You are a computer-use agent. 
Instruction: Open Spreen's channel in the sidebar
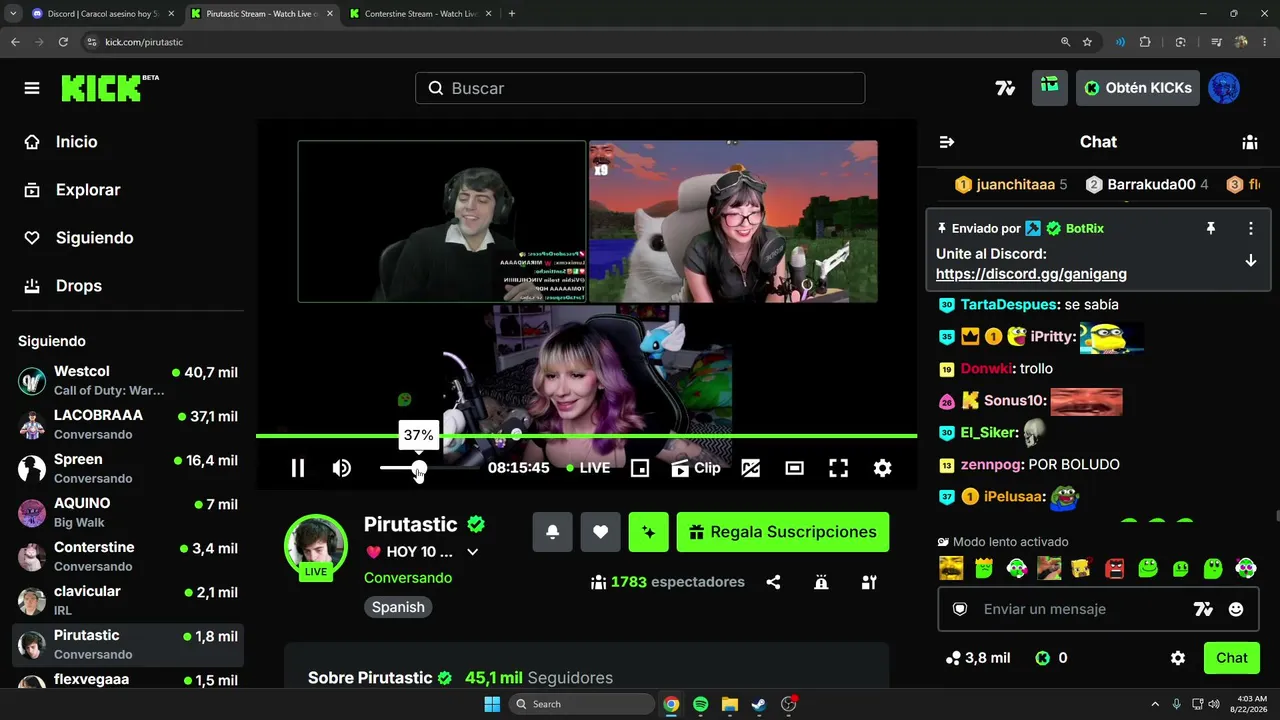[127, 469]
